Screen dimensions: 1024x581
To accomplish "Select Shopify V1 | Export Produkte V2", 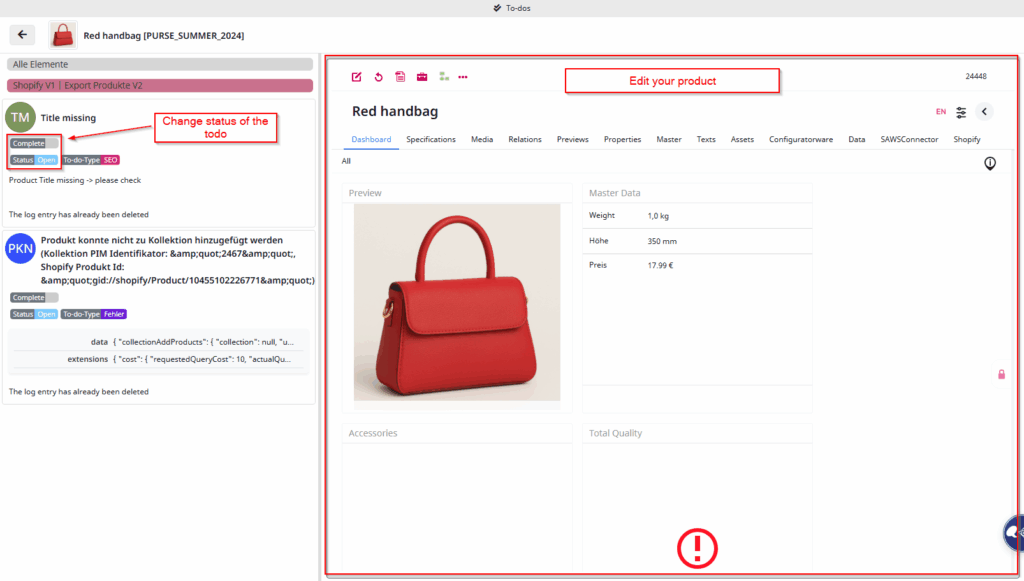I will (160, 86).
